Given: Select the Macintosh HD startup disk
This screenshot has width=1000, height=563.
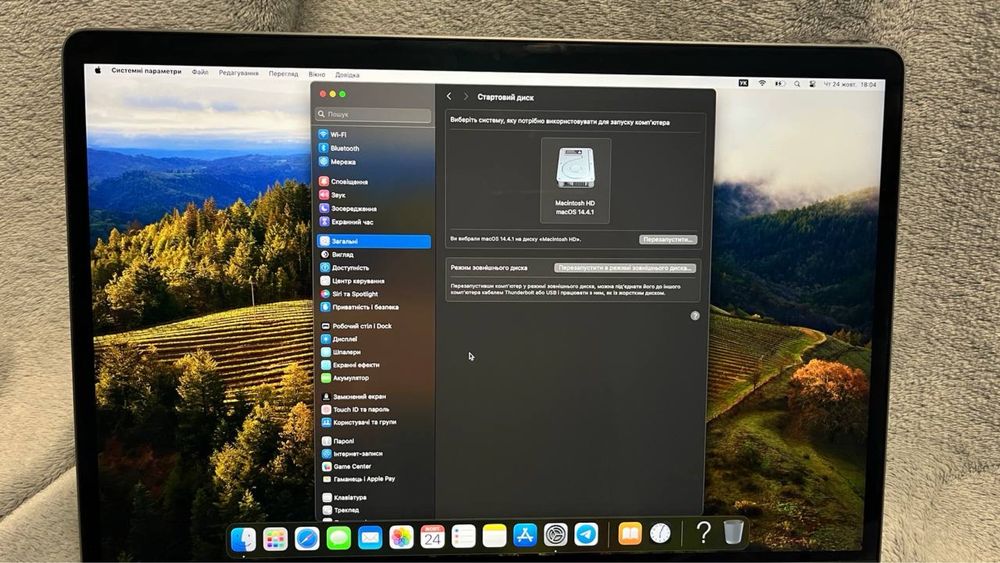Looking at the screenshot, I should [575, 181].
